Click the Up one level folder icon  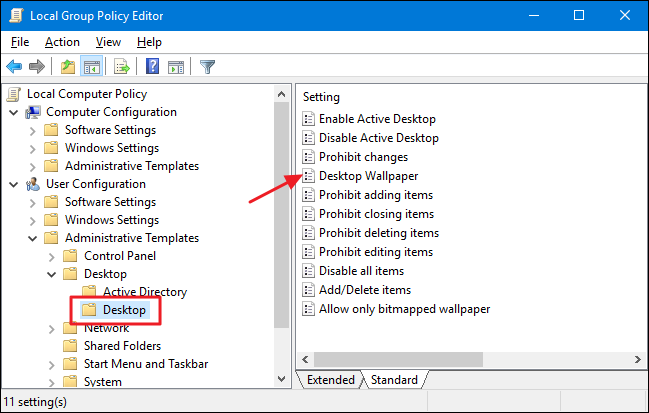67,67
